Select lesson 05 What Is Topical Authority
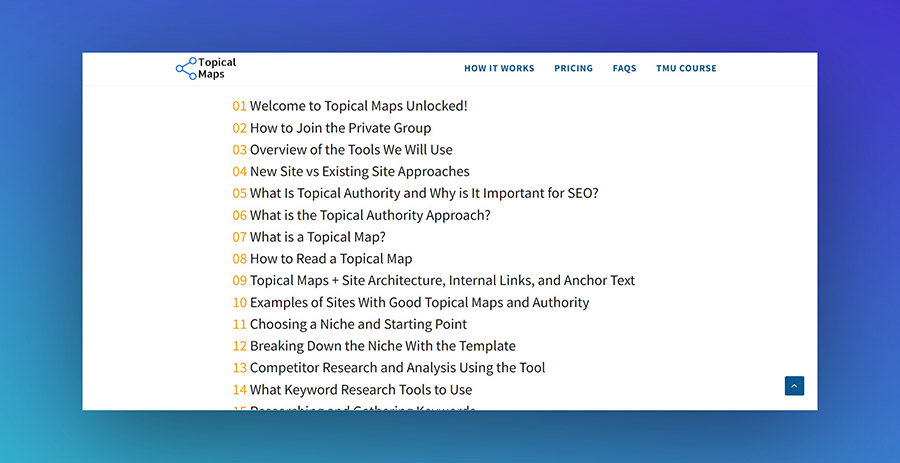The height and width of the screenshot is (463, 900). tap(416, 193)
